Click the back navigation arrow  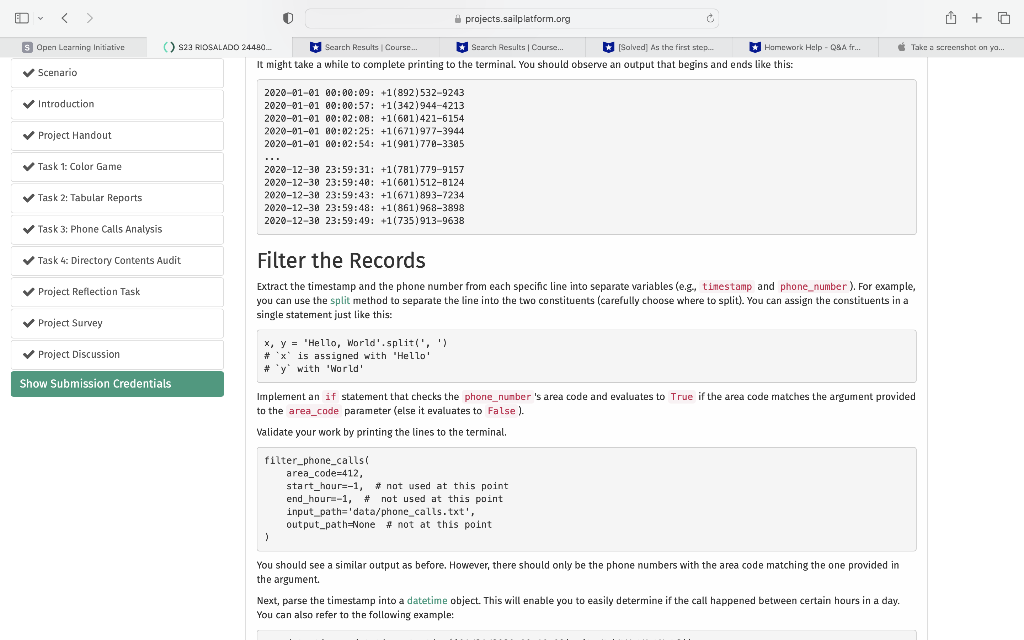[x=62, y=17]
